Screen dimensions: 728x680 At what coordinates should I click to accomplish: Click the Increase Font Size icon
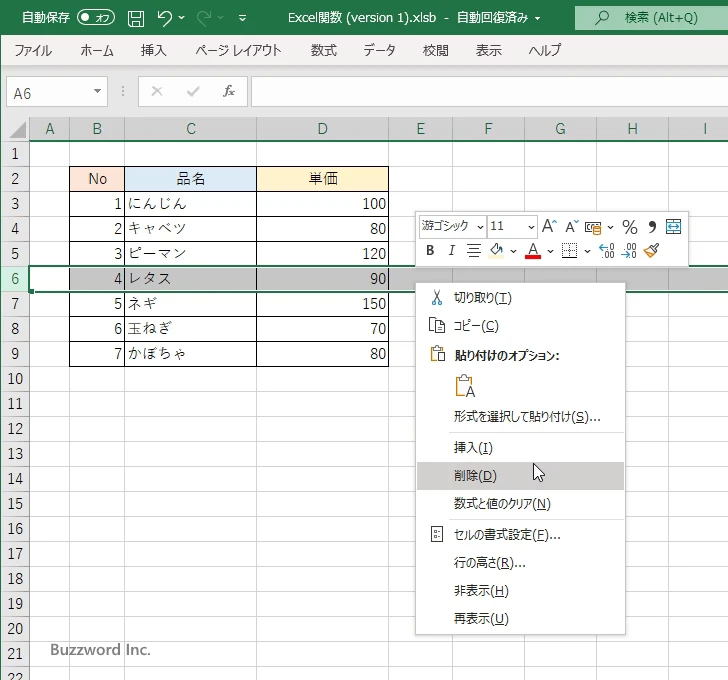[x=549, y=226]
